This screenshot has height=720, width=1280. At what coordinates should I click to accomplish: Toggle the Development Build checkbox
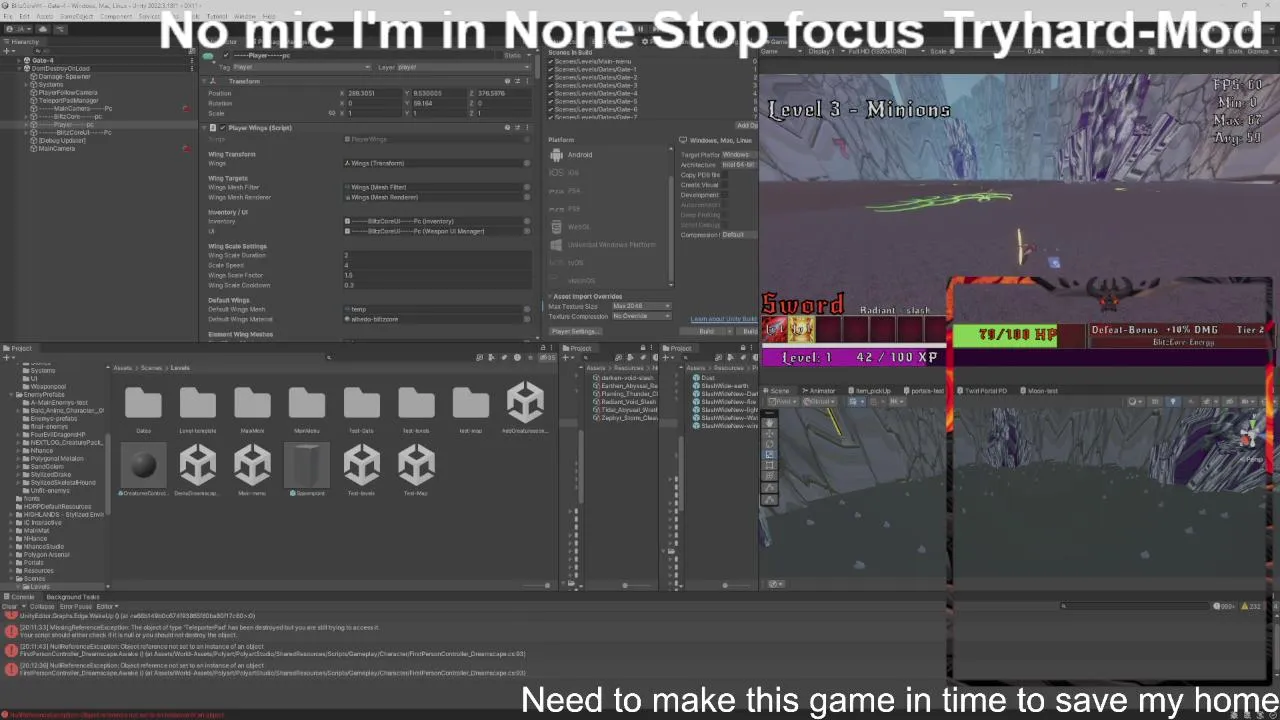click(x=725, y=195)
